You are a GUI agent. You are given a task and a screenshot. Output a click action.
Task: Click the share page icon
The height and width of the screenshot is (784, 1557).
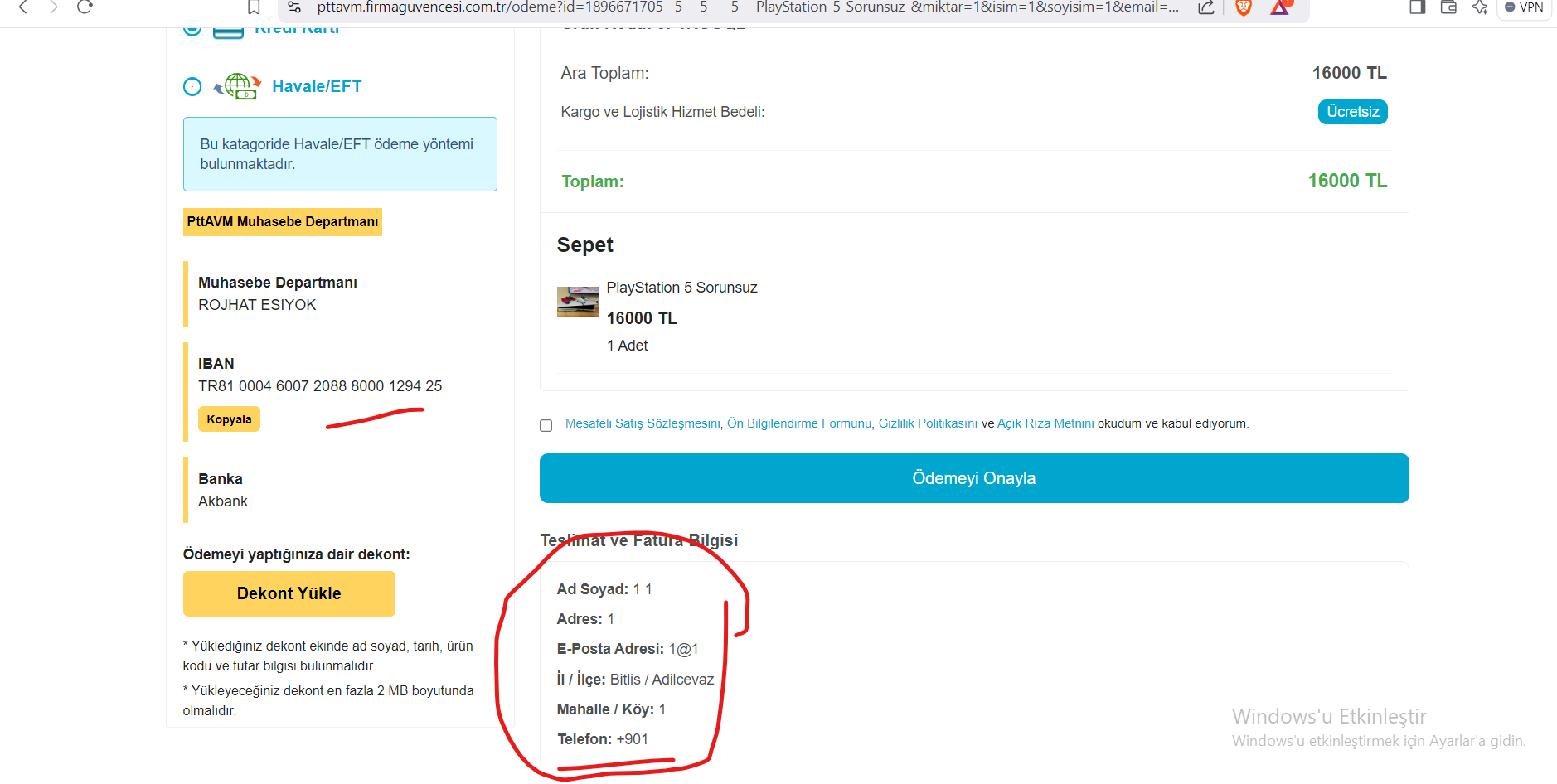1206,7
